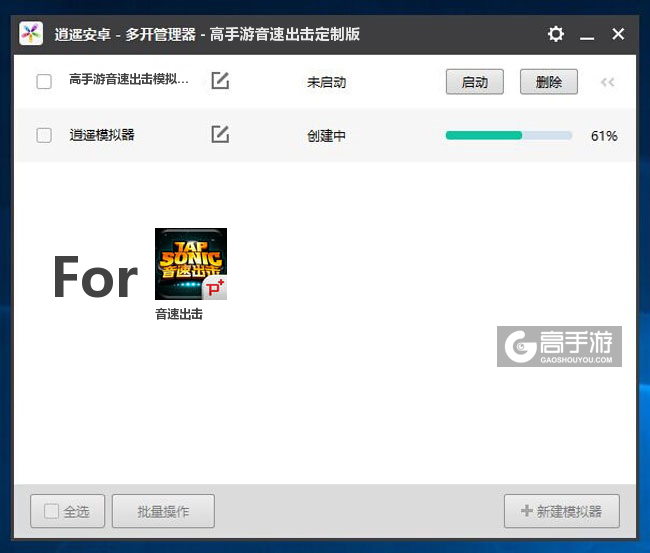This screenshot has width=650, height=553.
Task: Click the 61% creation progress bar
Action: coord(509,135)
